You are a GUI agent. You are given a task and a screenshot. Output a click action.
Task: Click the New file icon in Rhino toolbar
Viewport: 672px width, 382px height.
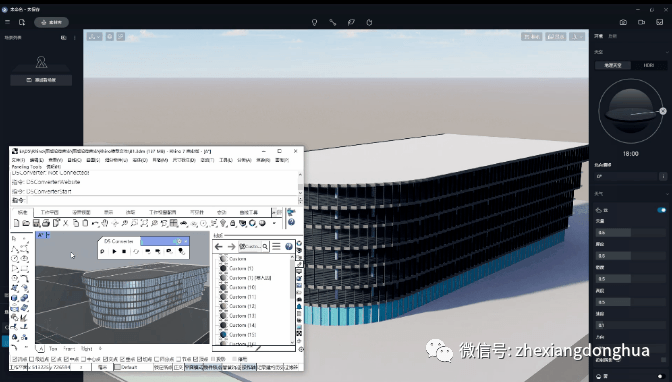(17, 223)
